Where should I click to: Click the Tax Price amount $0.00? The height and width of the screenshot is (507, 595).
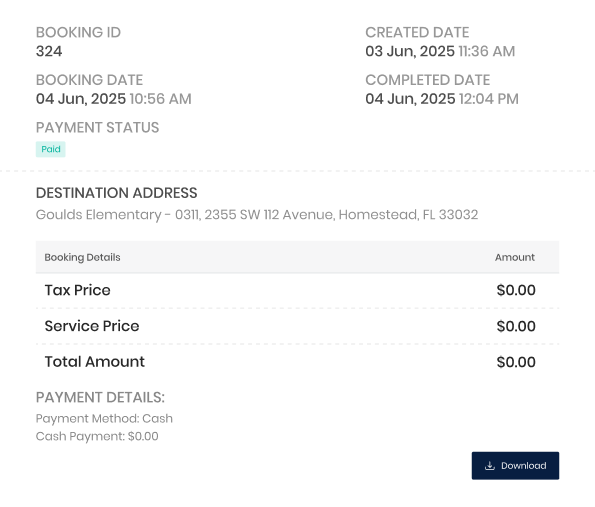[516, 290]
